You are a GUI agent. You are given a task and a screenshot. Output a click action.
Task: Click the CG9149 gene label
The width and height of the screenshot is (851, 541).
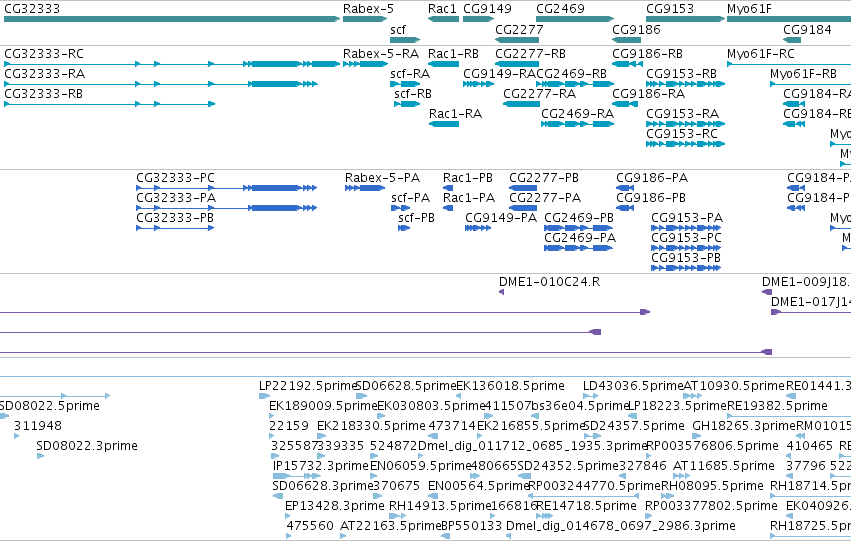click(x=487, y=9)
